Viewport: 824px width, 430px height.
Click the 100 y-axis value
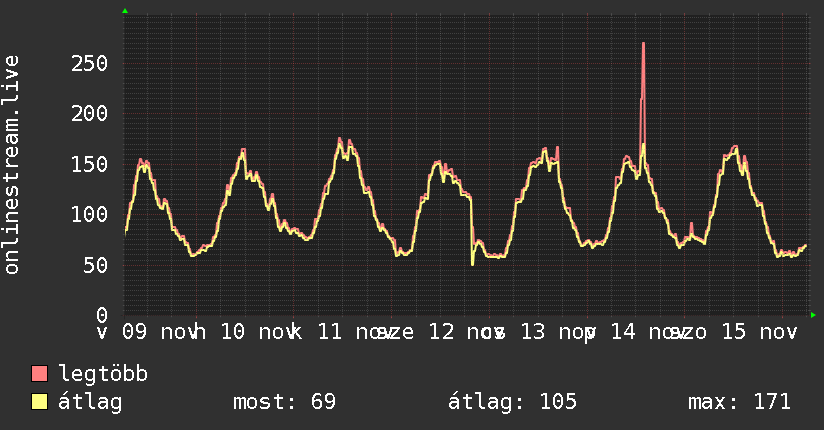click(x=89, y=214)
